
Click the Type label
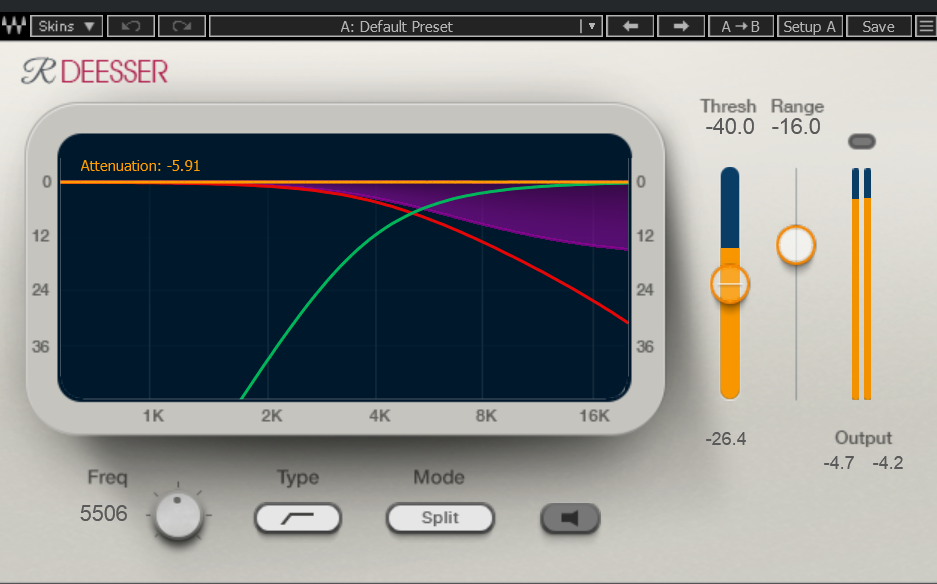click(298, 477)
